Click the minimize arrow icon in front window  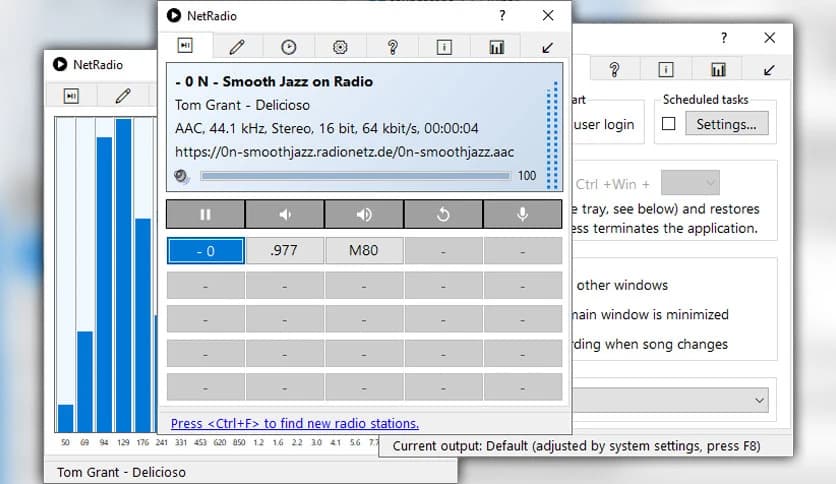(547, 47)
